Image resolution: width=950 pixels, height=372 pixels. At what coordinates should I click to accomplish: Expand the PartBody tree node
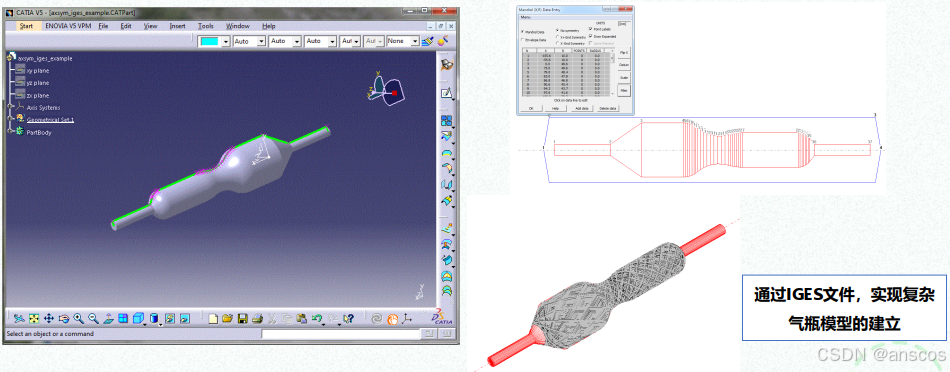pos(10,131)
